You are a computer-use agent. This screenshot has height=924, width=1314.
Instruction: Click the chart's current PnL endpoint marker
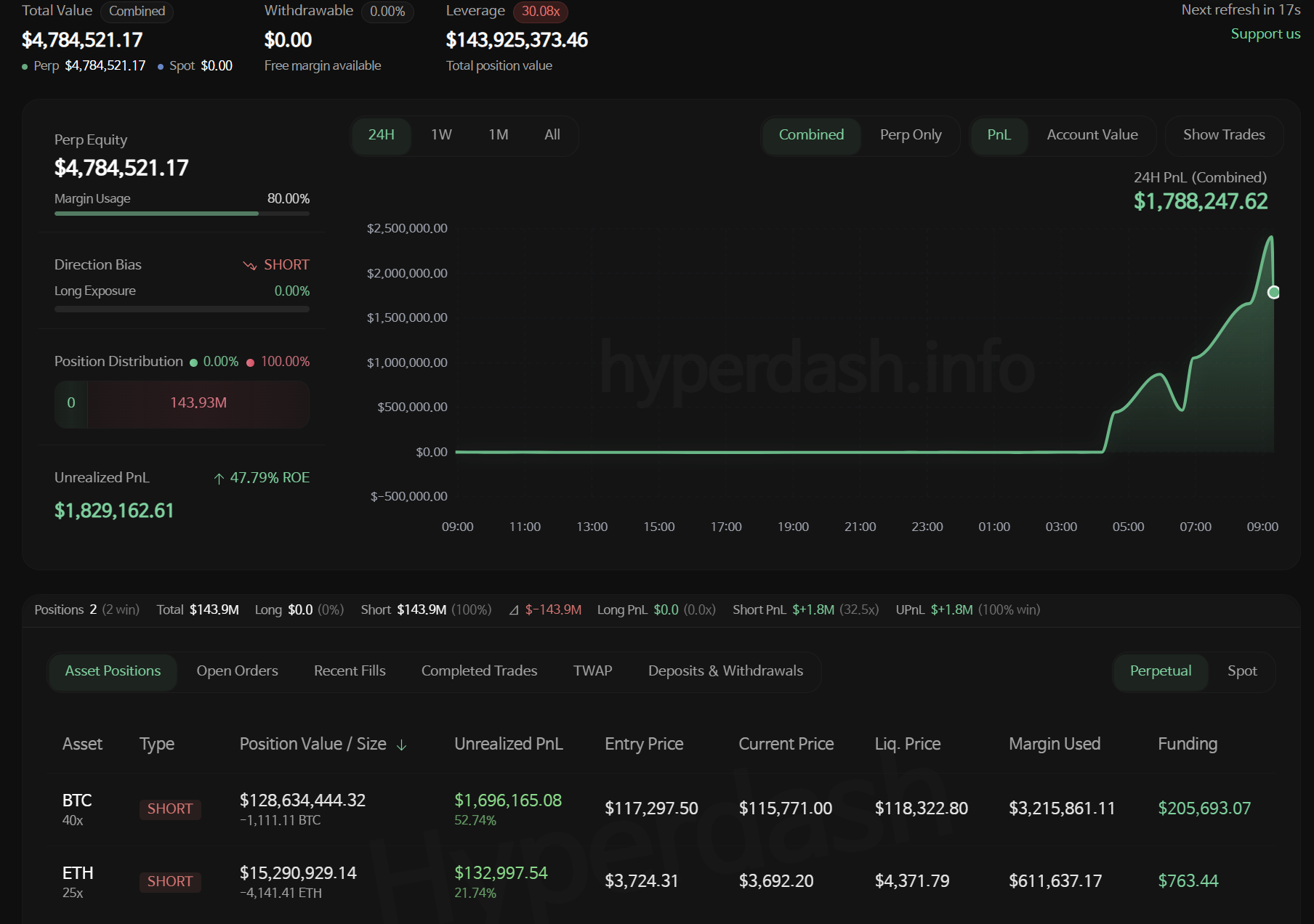1273,293
